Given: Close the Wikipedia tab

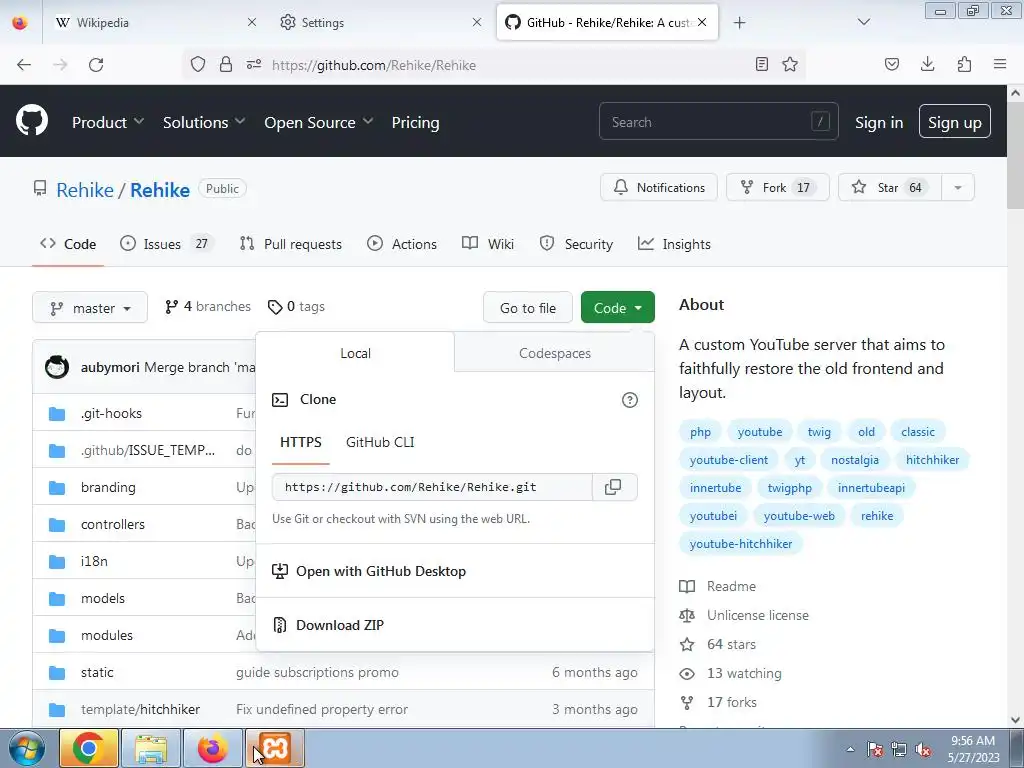Looking at the screenshot, I should coord(252,22).
